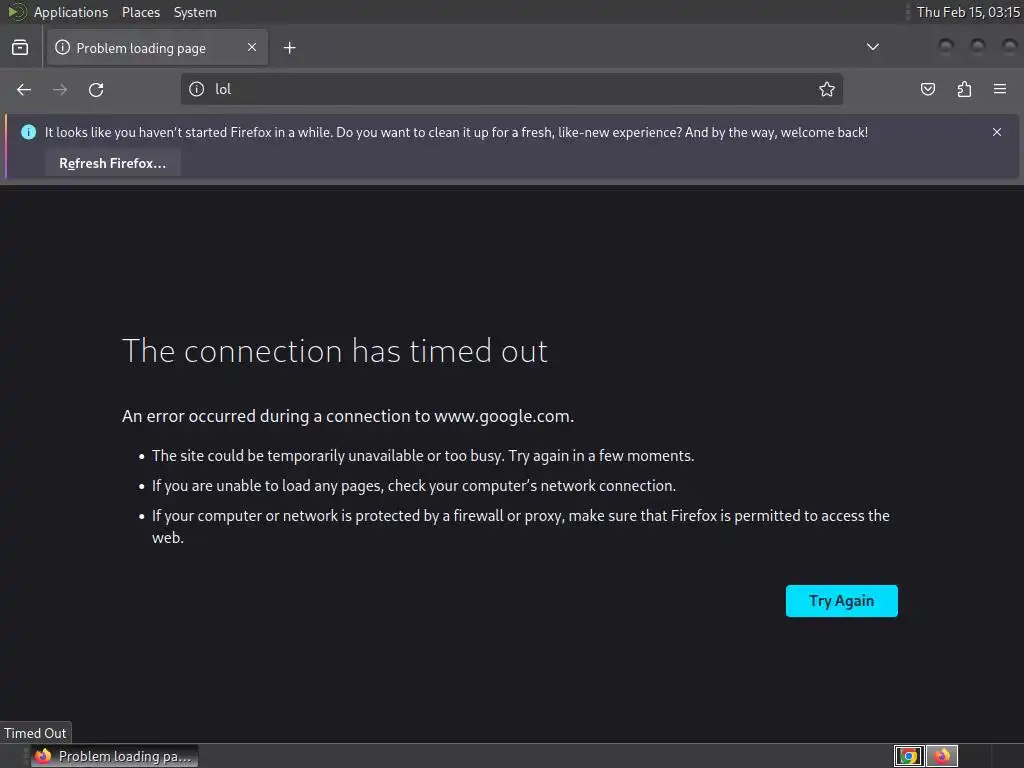Click the site info icon in the address bar

tap(197, 89)
